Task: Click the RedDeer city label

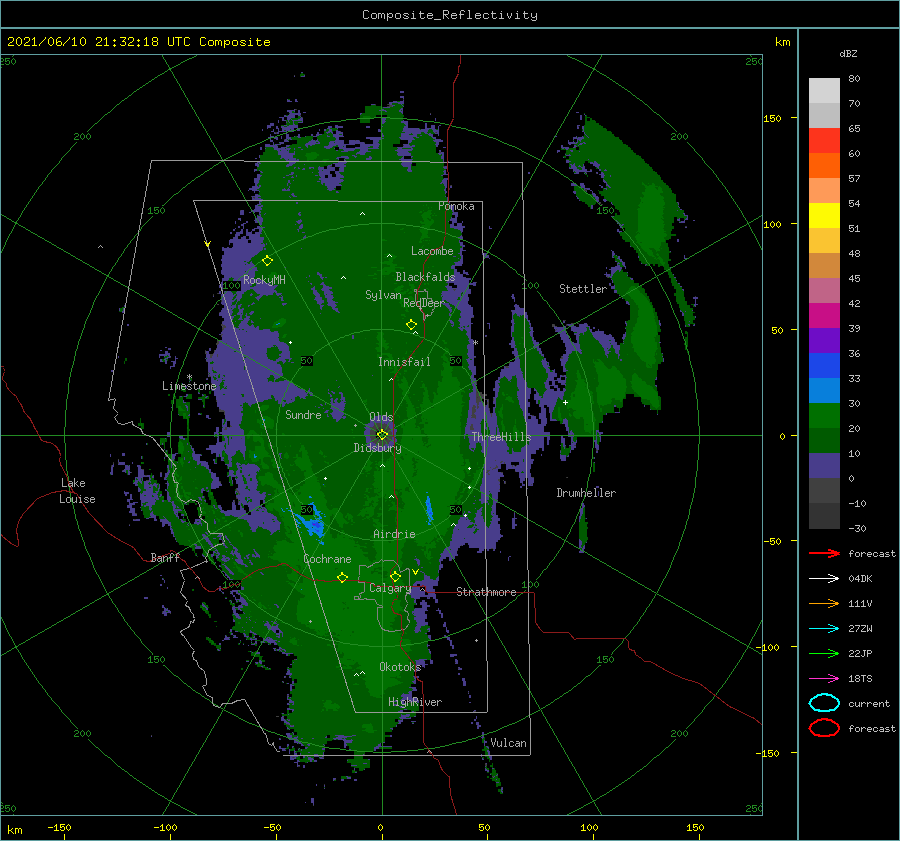Action: pos(424,303)
